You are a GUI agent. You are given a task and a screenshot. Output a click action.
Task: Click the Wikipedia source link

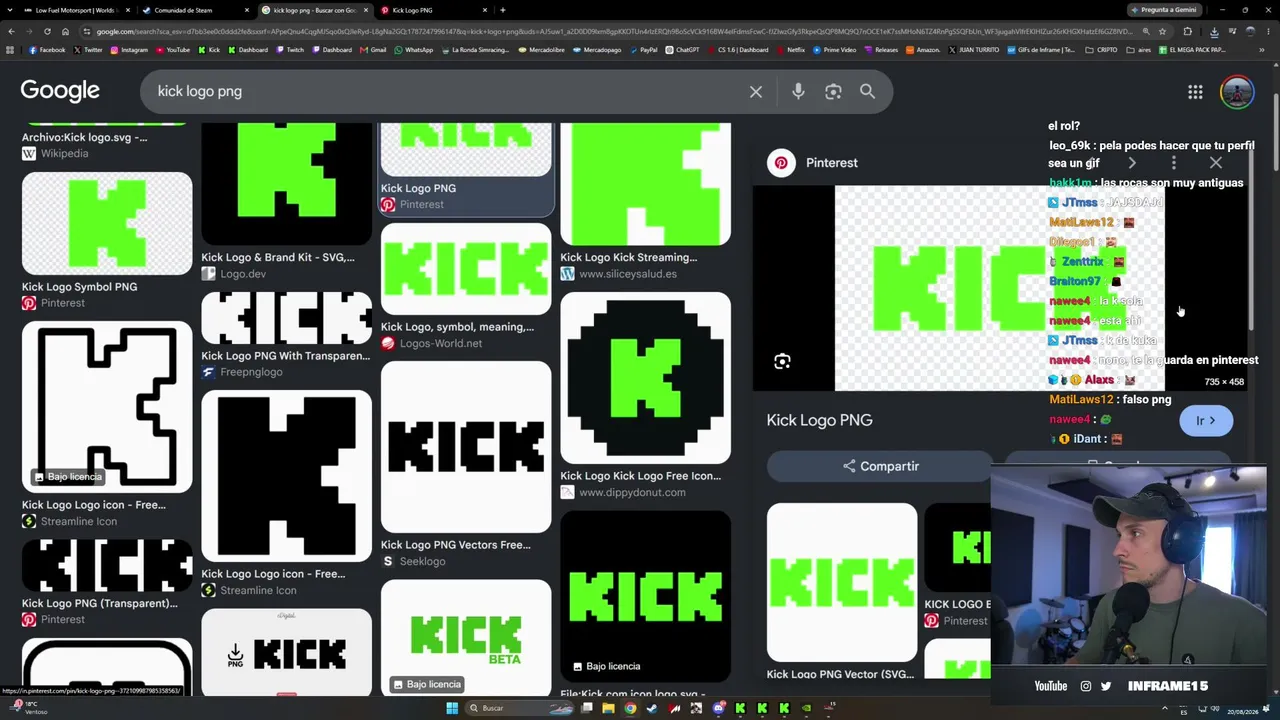point(64,154)
